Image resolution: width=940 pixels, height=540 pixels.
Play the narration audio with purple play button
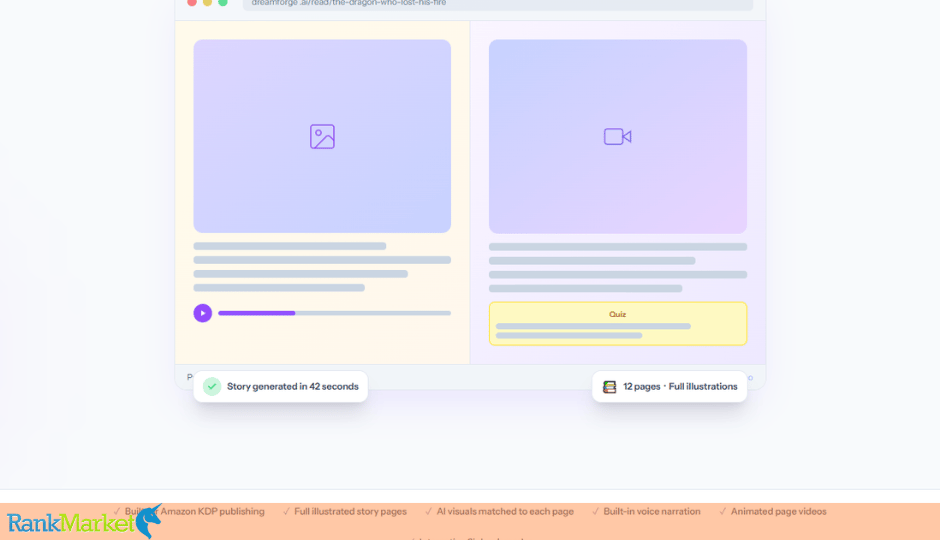tap(203, 313)
